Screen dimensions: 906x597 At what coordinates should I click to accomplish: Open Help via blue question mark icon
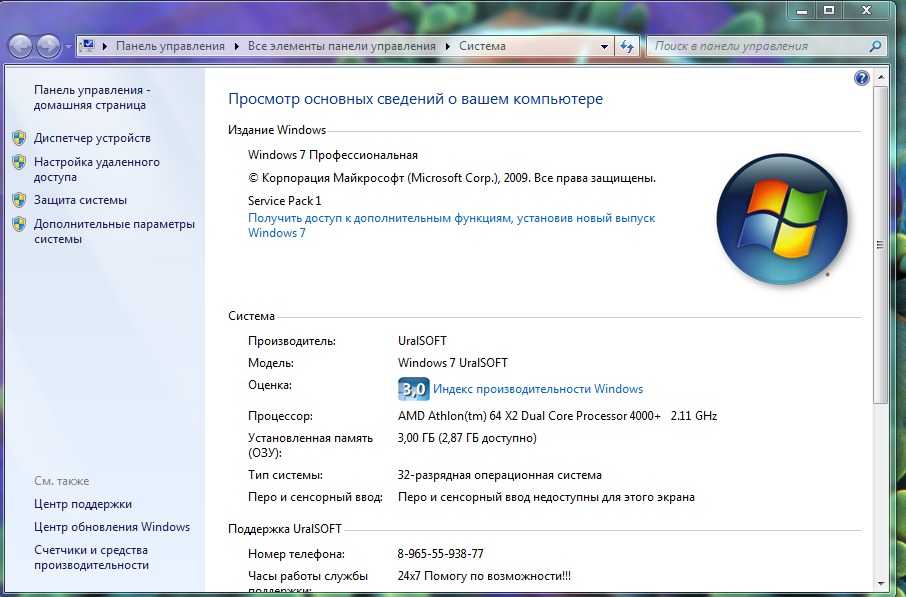pyautogui.click(x=861, y=78)
